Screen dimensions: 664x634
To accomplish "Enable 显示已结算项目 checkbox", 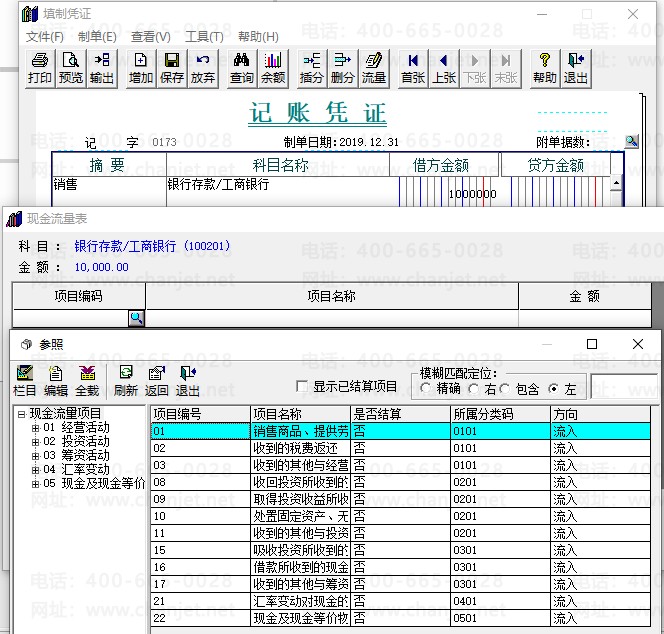I will pos(303,387).
